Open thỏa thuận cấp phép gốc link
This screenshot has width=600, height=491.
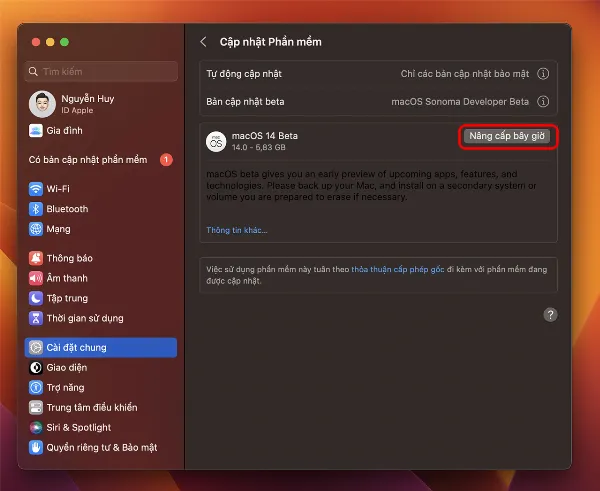398,269
